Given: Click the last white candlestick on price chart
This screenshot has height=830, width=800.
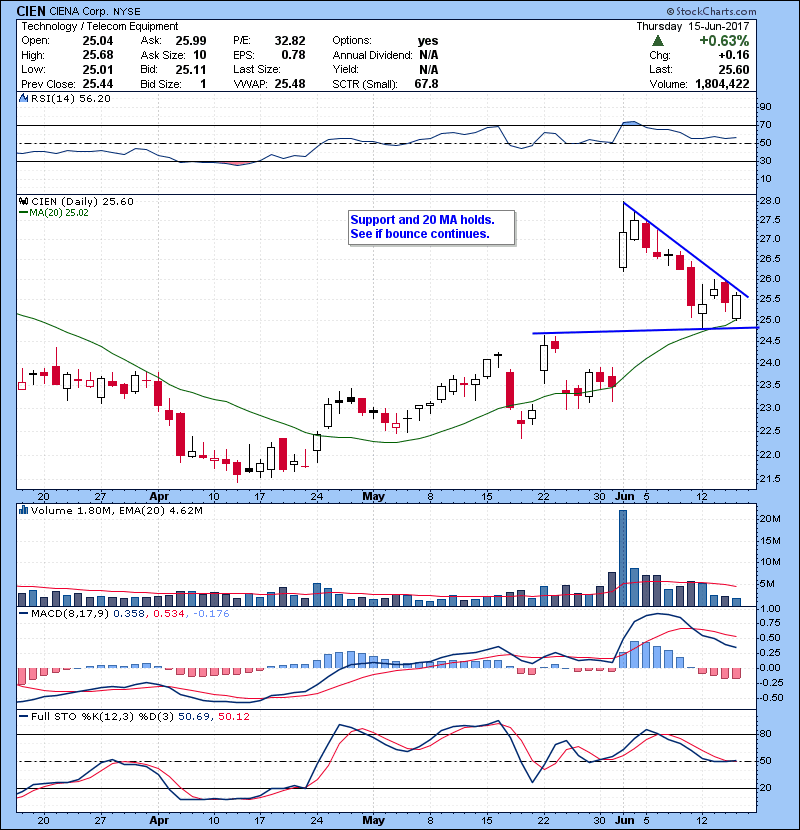Looking at the screenshot, I should (x=736, y=307).
